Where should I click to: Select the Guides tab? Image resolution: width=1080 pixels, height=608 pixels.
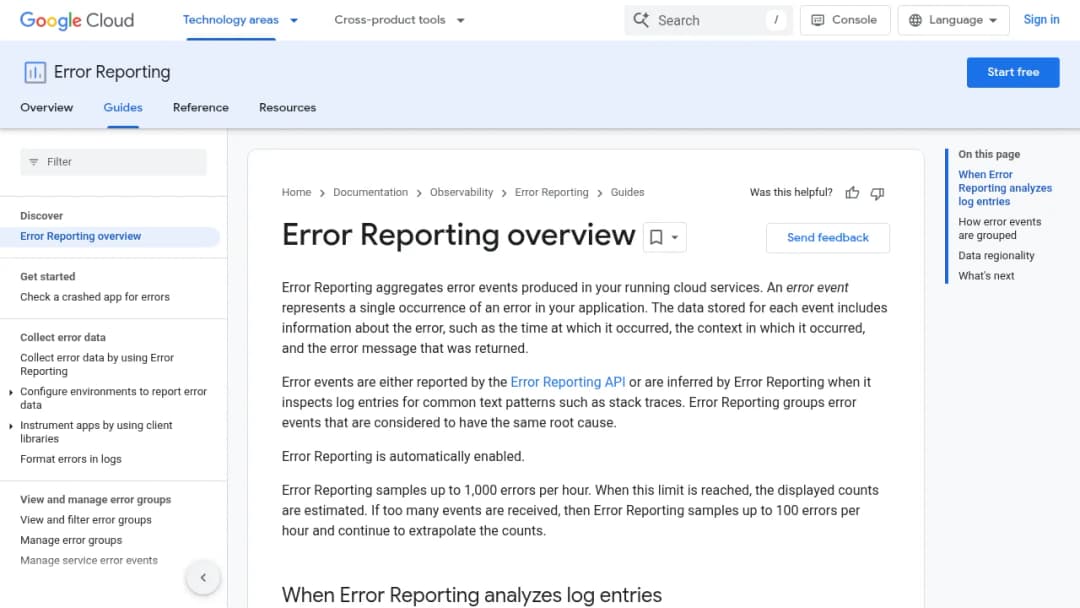pos(123,107)
